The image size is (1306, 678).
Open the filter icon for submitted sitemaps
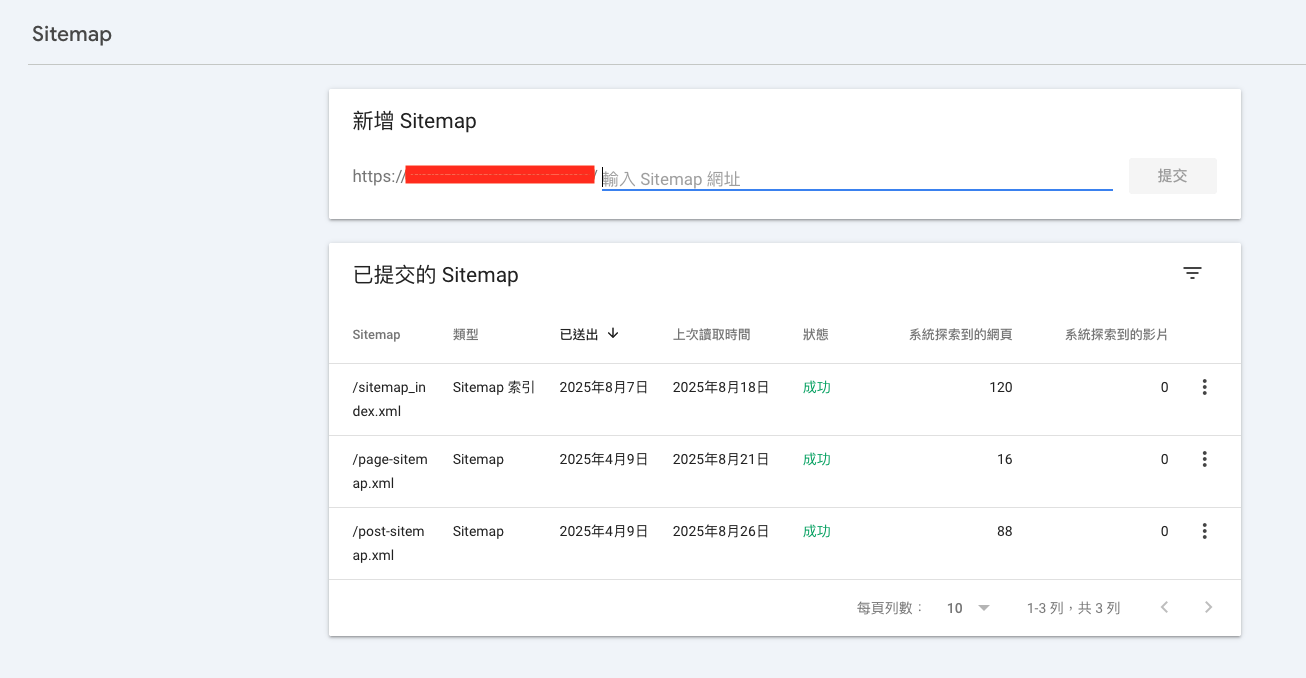(x=1192, y=273)
